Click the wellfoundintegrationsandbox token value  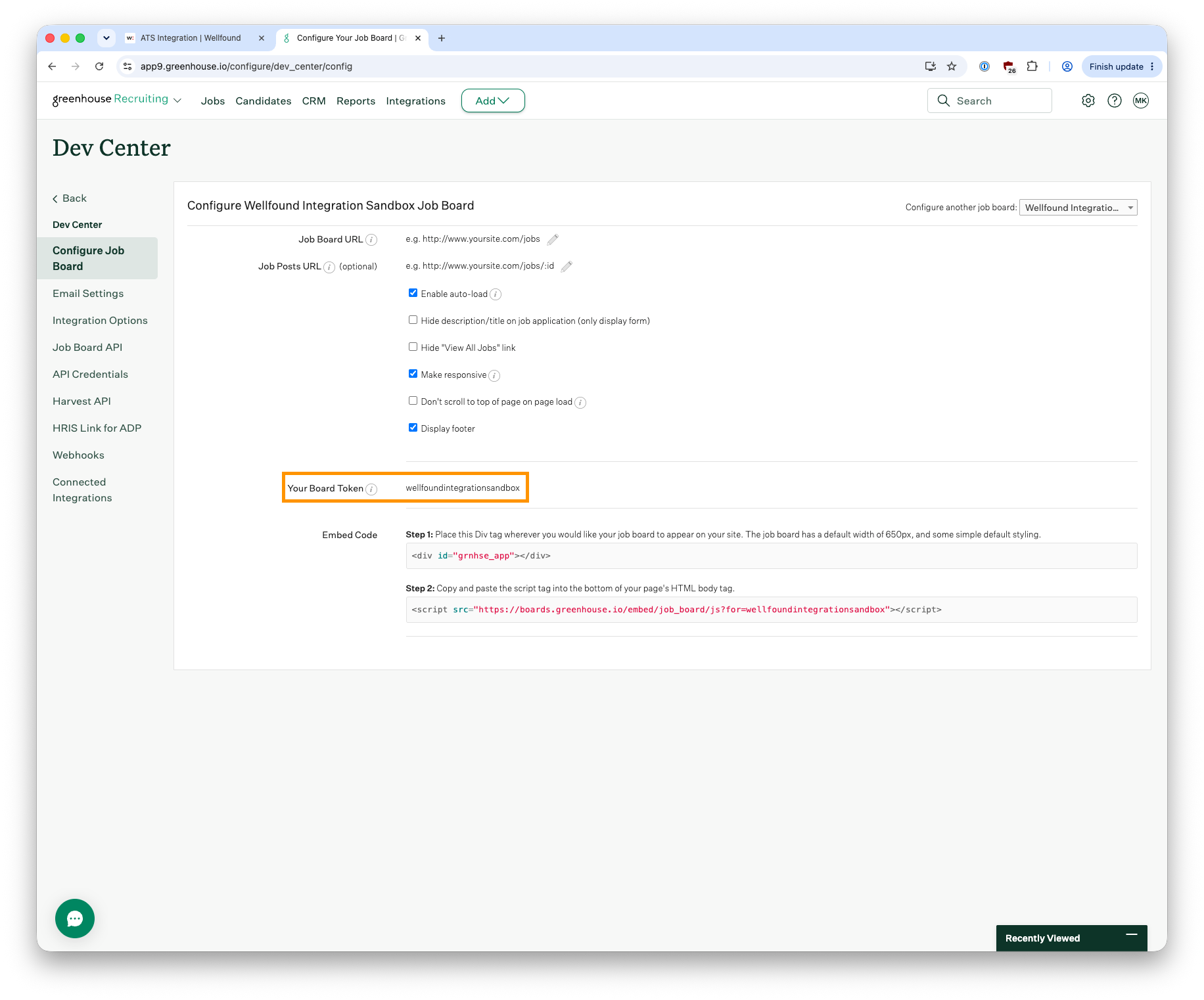point(463,488)
